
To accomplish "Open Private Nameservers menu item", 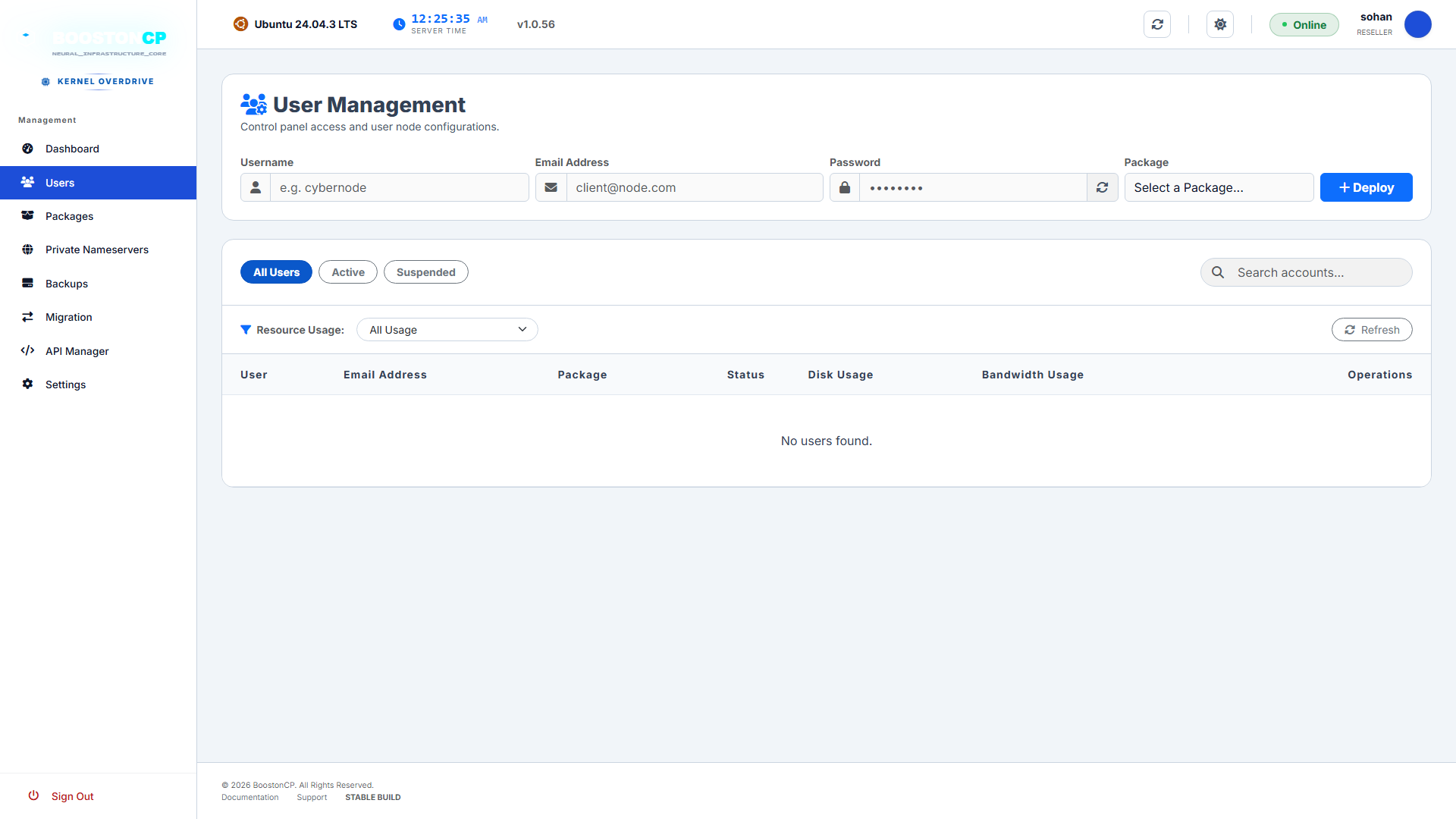I will click(99, 249).
